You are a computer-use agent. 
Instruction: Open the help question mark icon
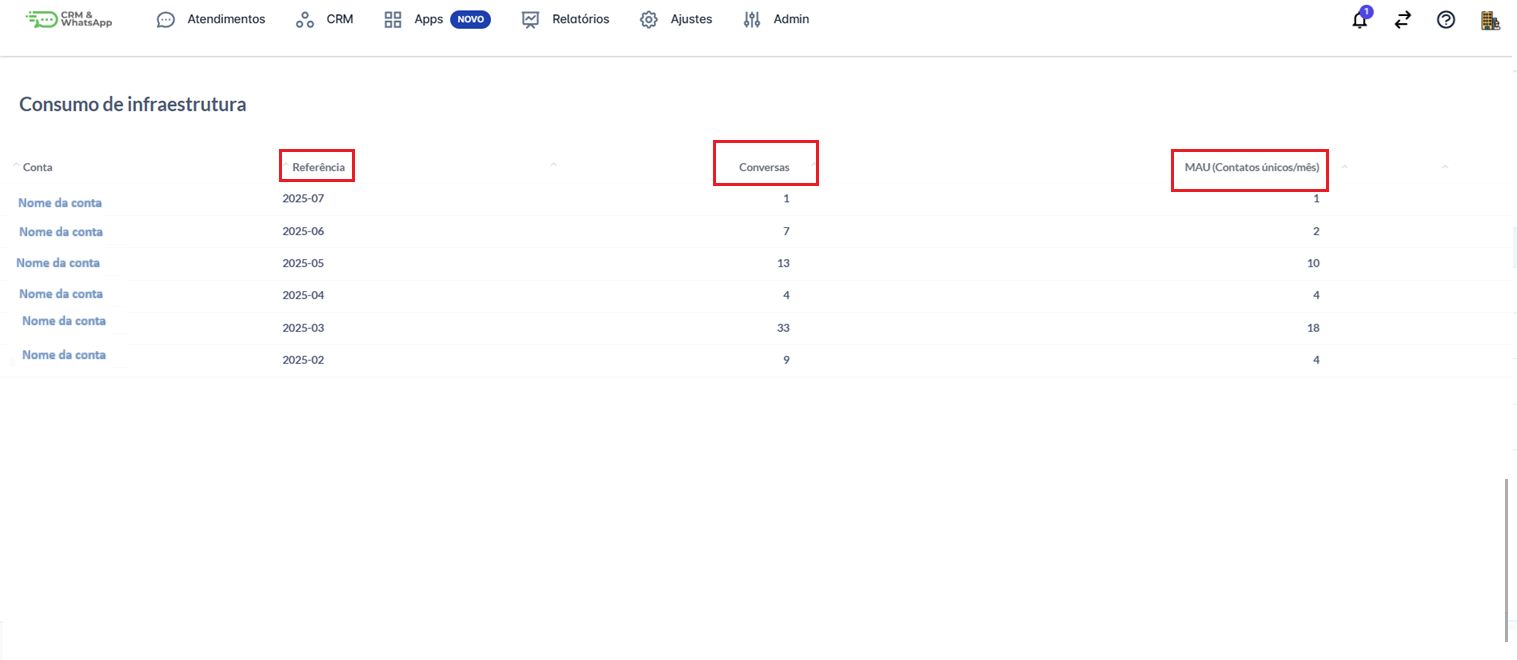[1446, 20]
